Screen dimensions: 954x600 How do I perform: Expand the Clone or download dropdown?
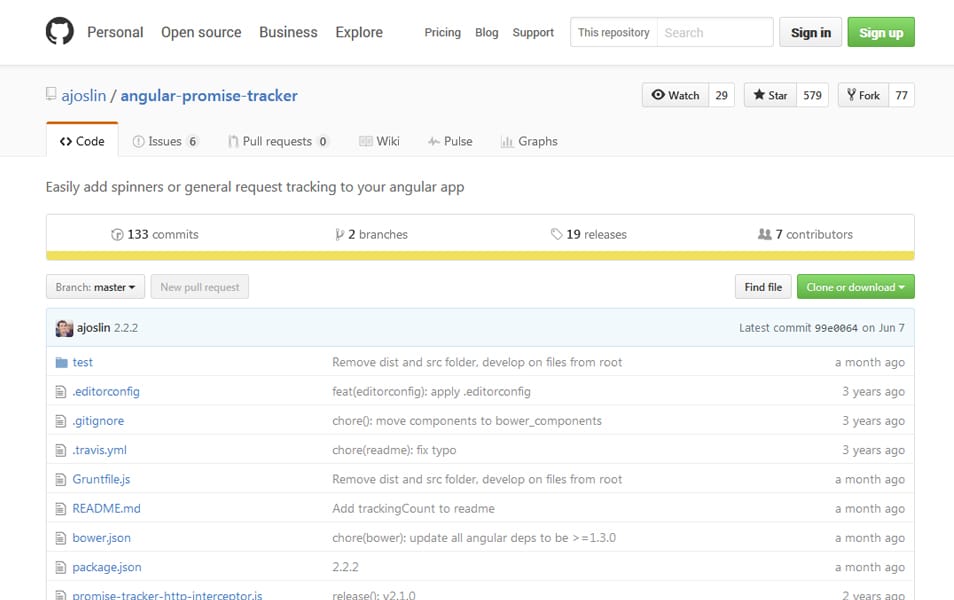[x=855, y=287]
